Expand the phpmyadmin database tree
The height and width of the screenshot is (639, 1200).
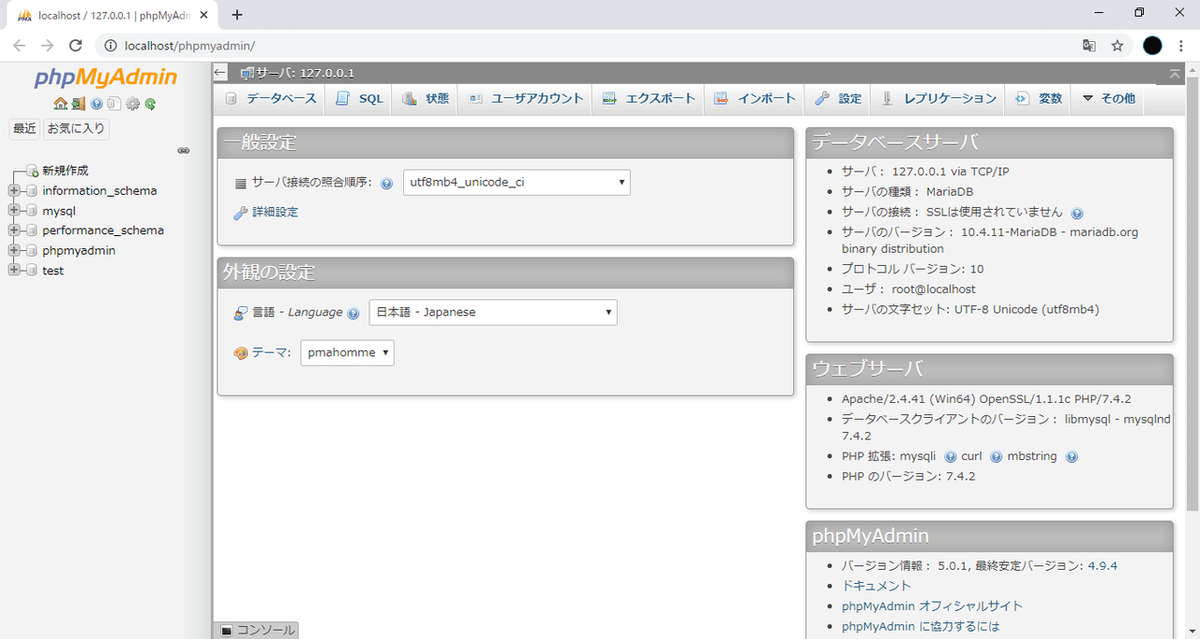14,250
